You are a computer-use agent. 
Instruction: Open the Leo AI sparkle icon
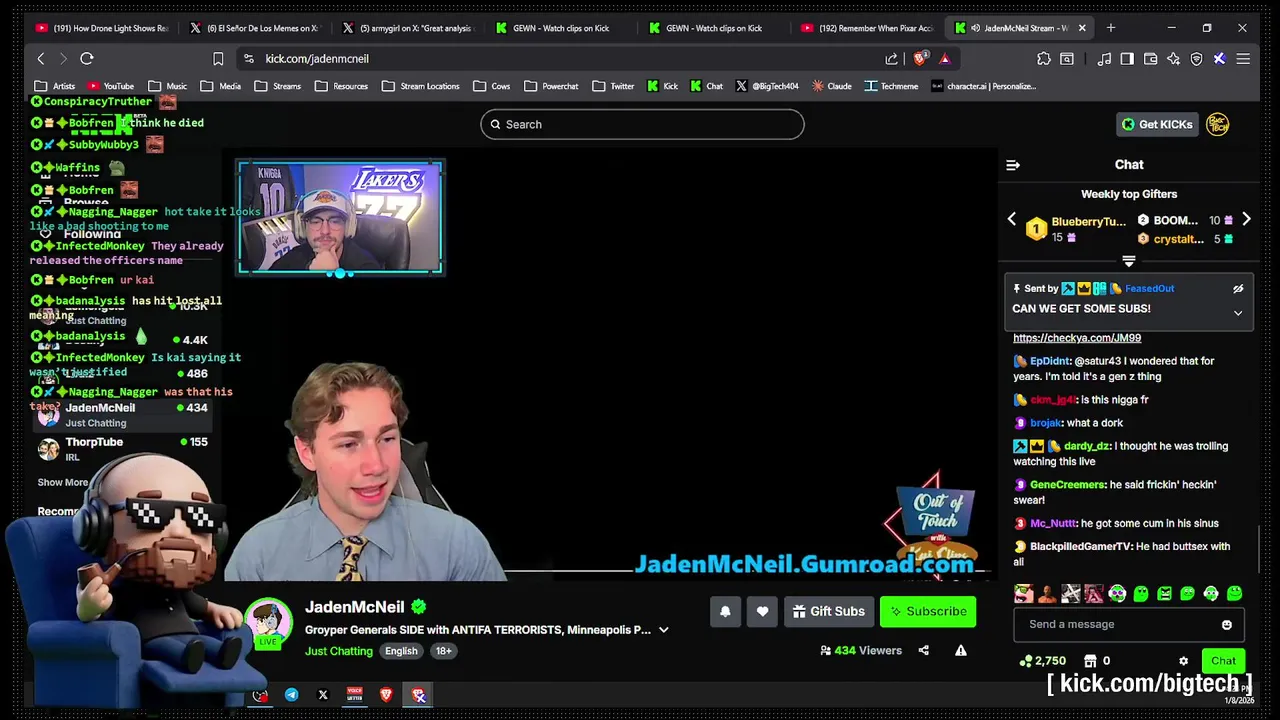tap(1173, 59)
